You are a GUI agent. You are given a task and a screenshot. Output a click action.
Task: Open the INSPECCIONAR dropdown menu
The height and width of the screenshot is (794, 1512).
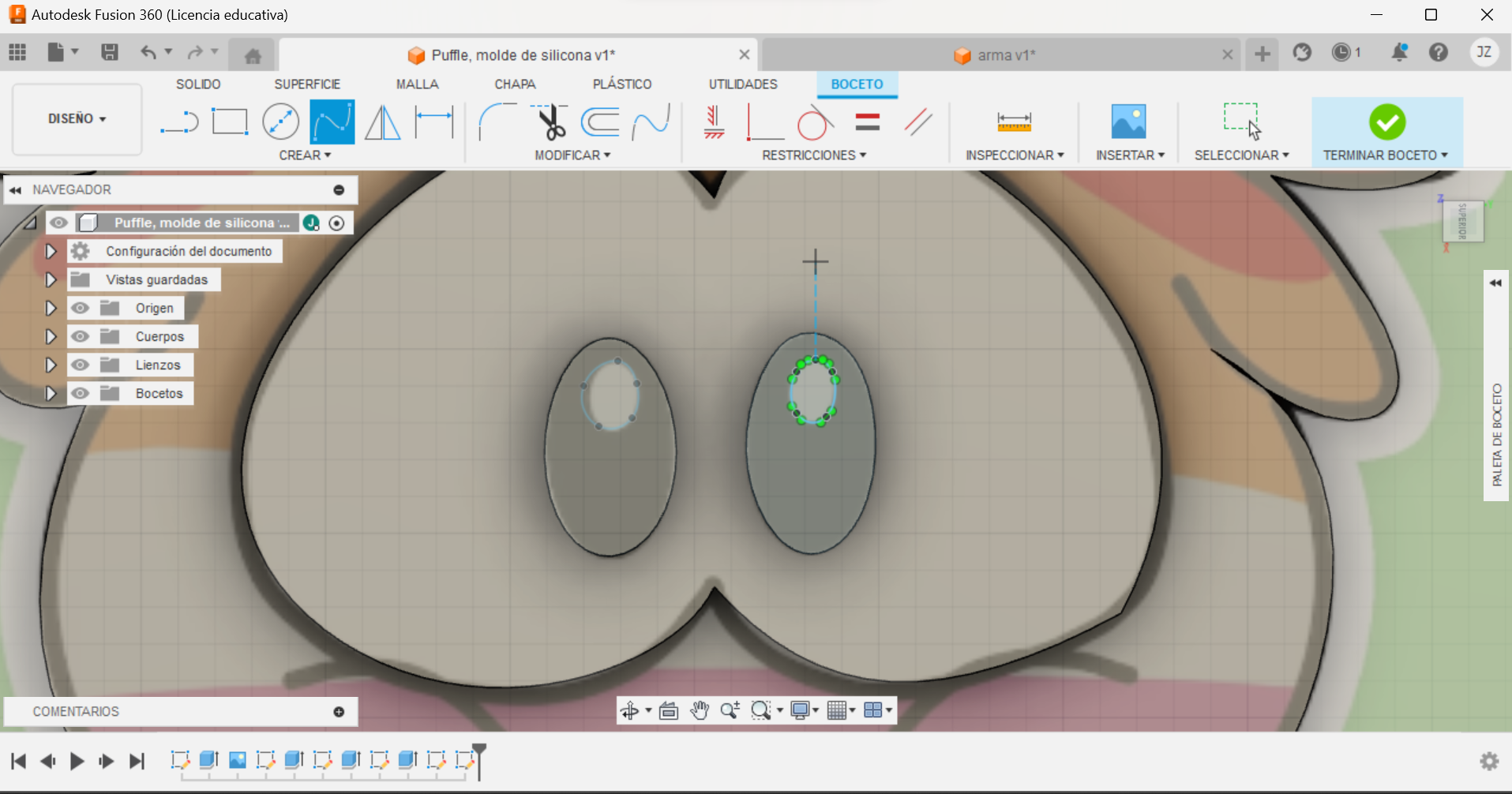pyautogui.click(x=1015, y=155)
